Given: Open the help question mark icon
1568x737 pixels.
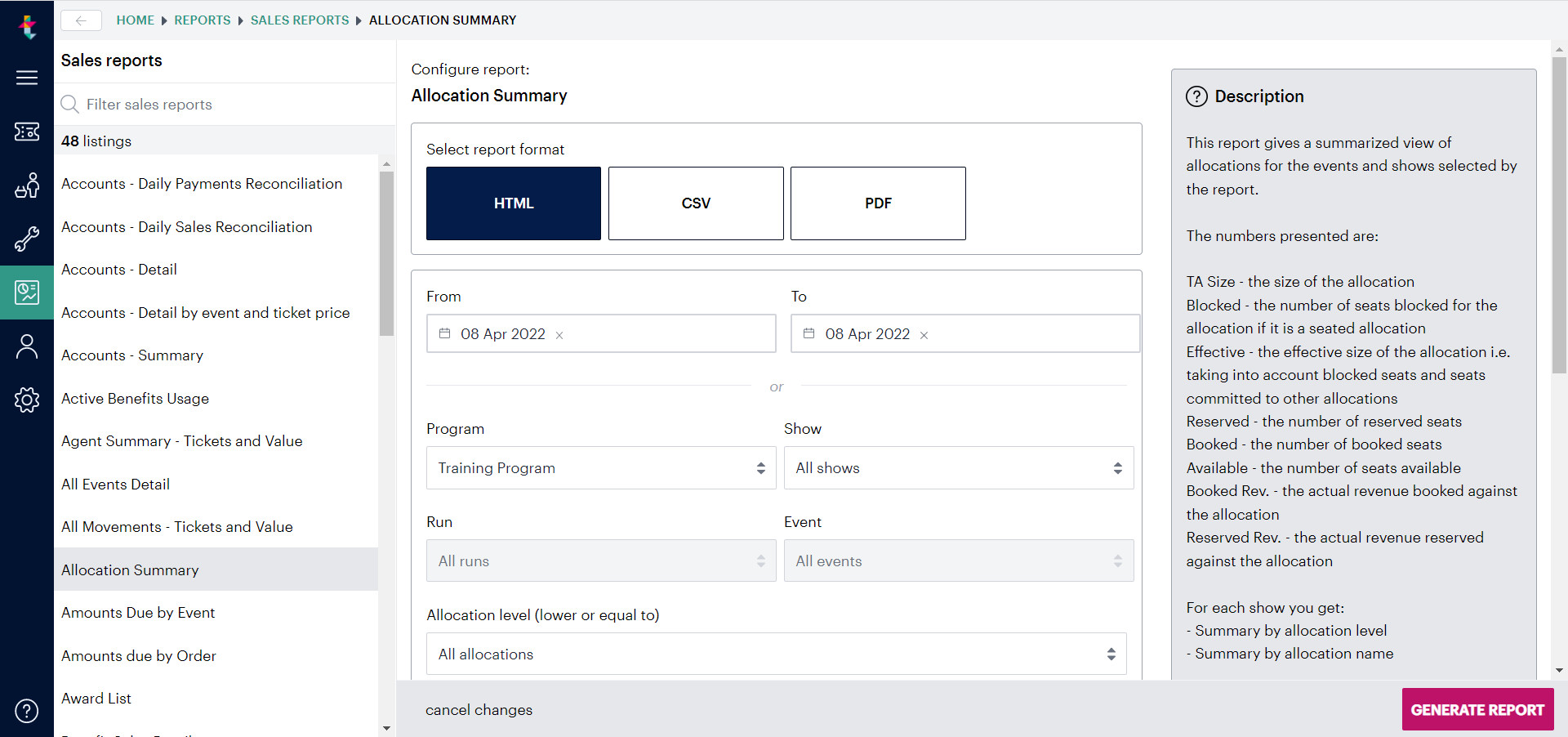Looking at the screenshot, I should tap(27, 711).
